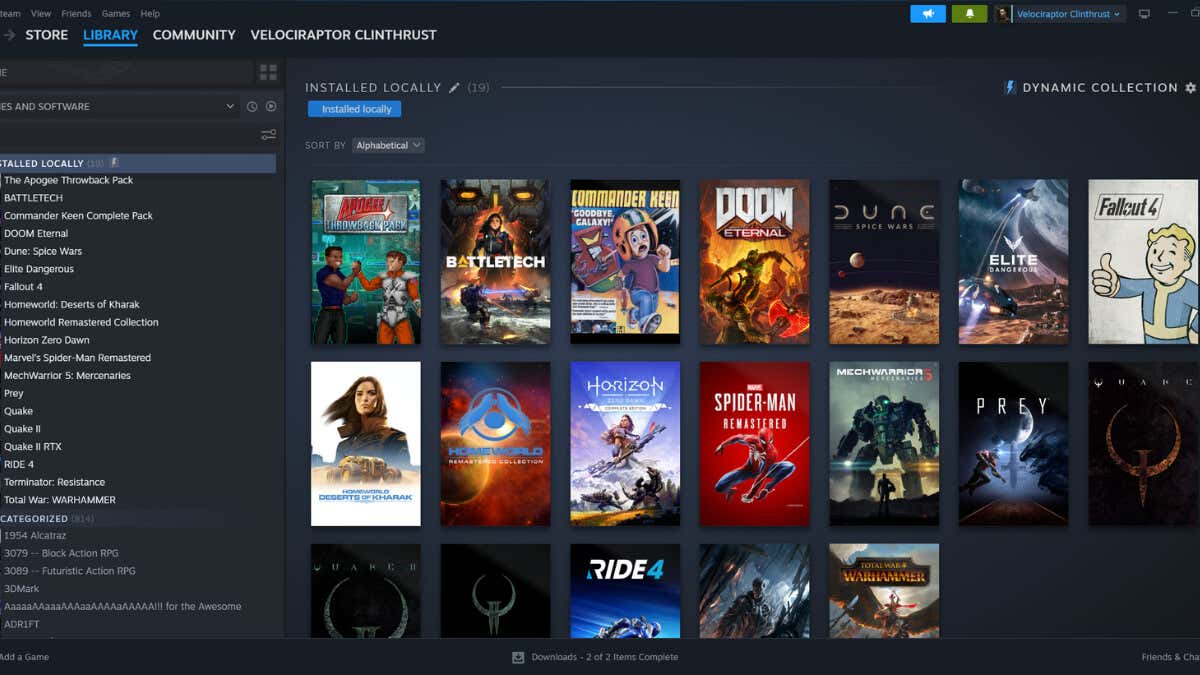Viewport: 1200px width, 675px height.
Task: Open the COMMUNITY tab
Action: point(194,35)
